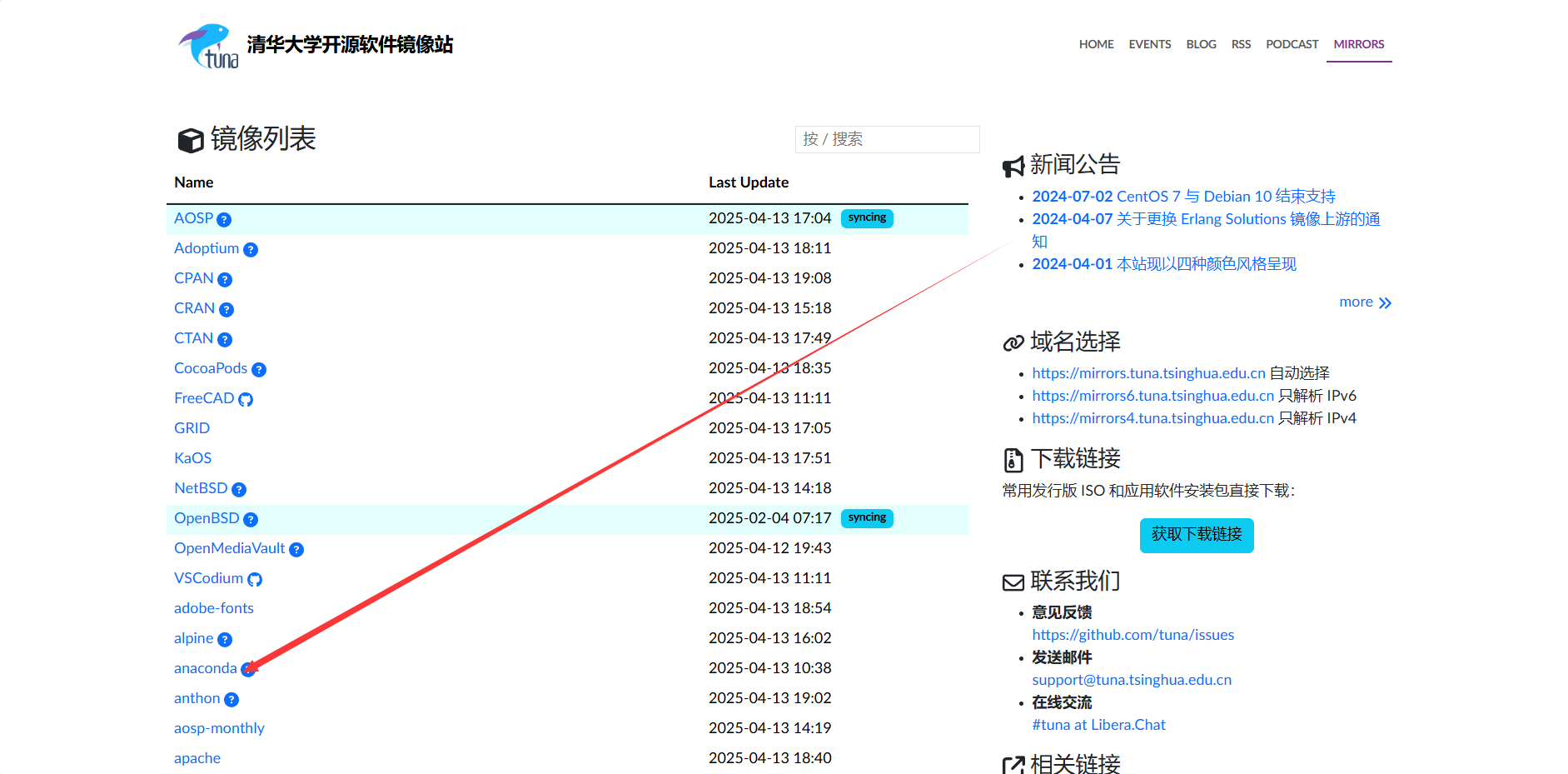Open the NetBSD mirror link

pos(201,488)
